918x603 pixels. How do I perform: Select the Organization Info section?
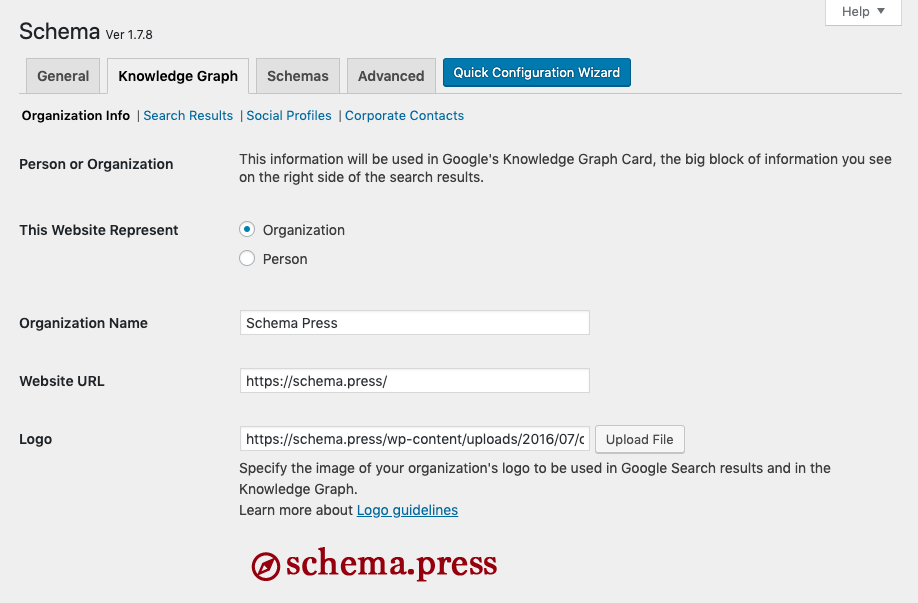(x=76, y=116)
